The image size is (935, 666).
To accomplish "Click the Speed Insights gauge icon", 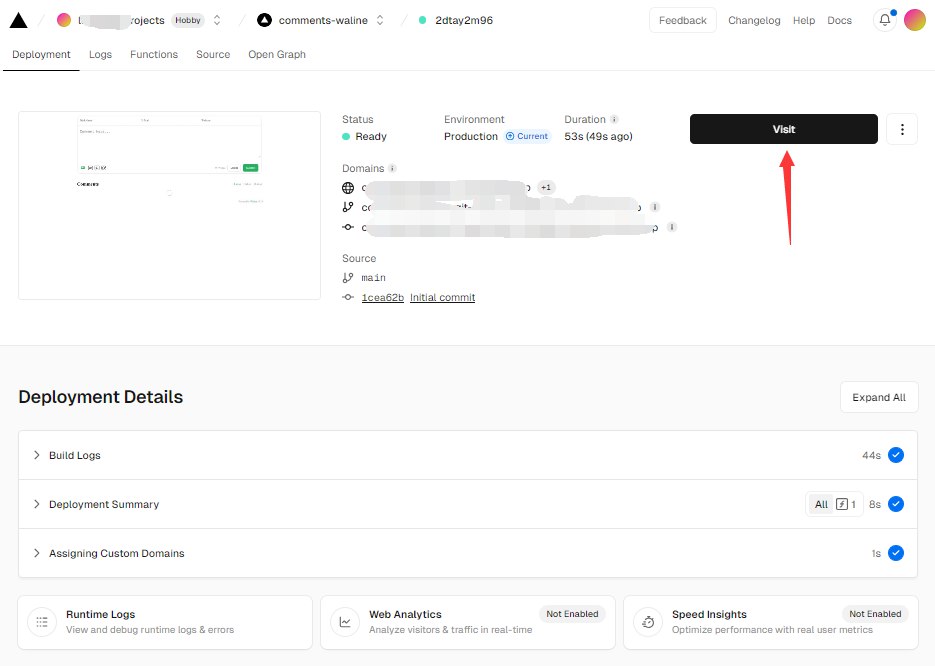I will pyautogui.click(x=648, y=621).
